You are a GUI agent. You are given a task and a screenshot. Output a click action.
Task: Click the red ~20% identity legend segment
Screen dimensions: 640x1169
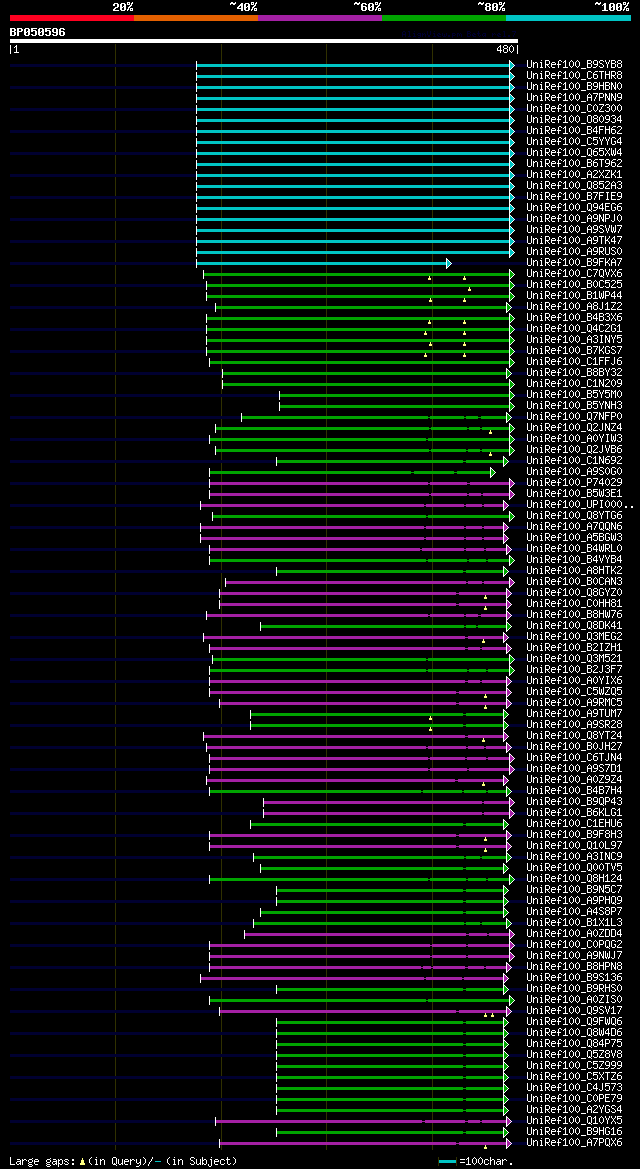click(x=72, y=17)
